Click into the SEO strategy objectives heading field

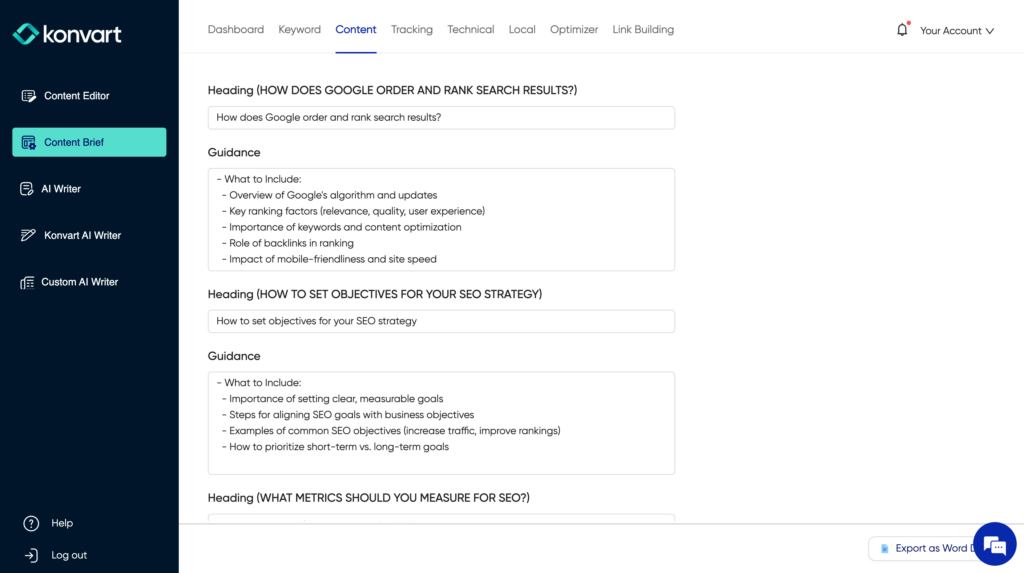[x=441, y=321]
